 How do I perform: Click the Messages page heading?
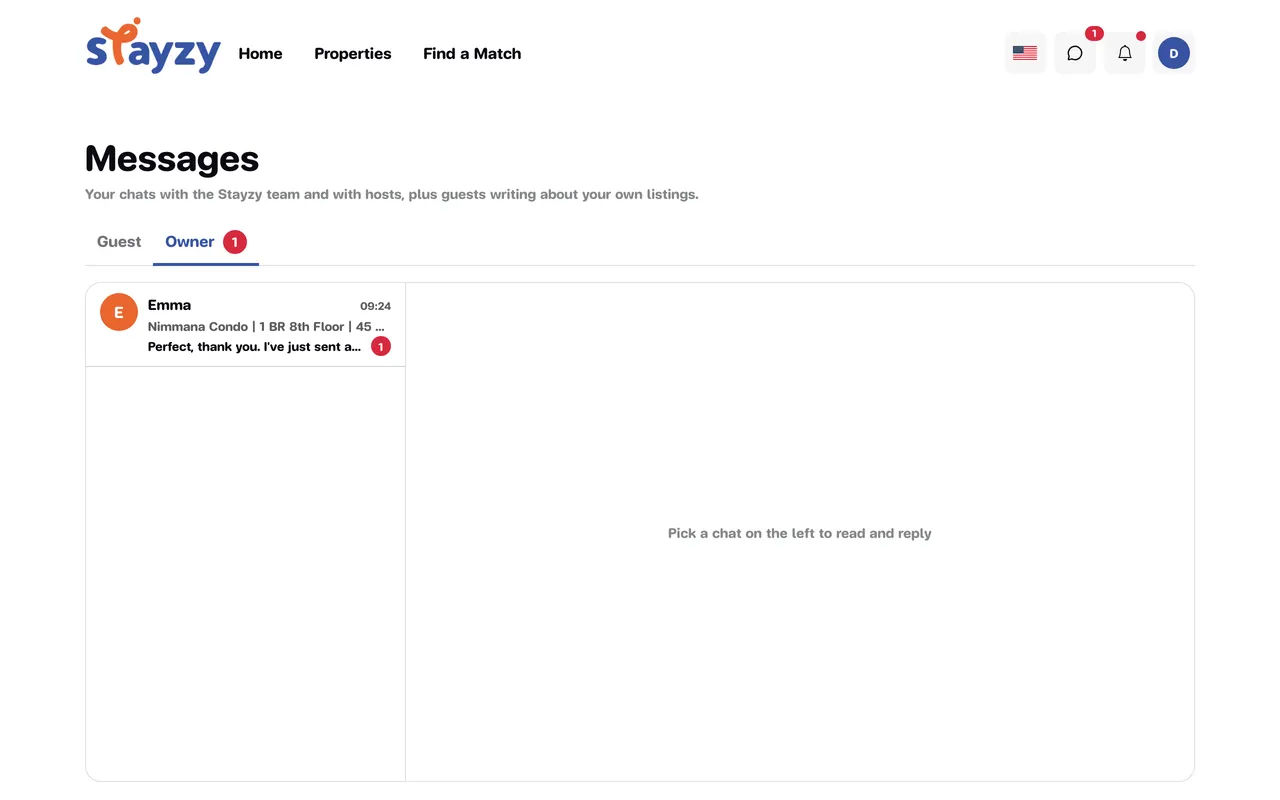[x=172, y=158]
